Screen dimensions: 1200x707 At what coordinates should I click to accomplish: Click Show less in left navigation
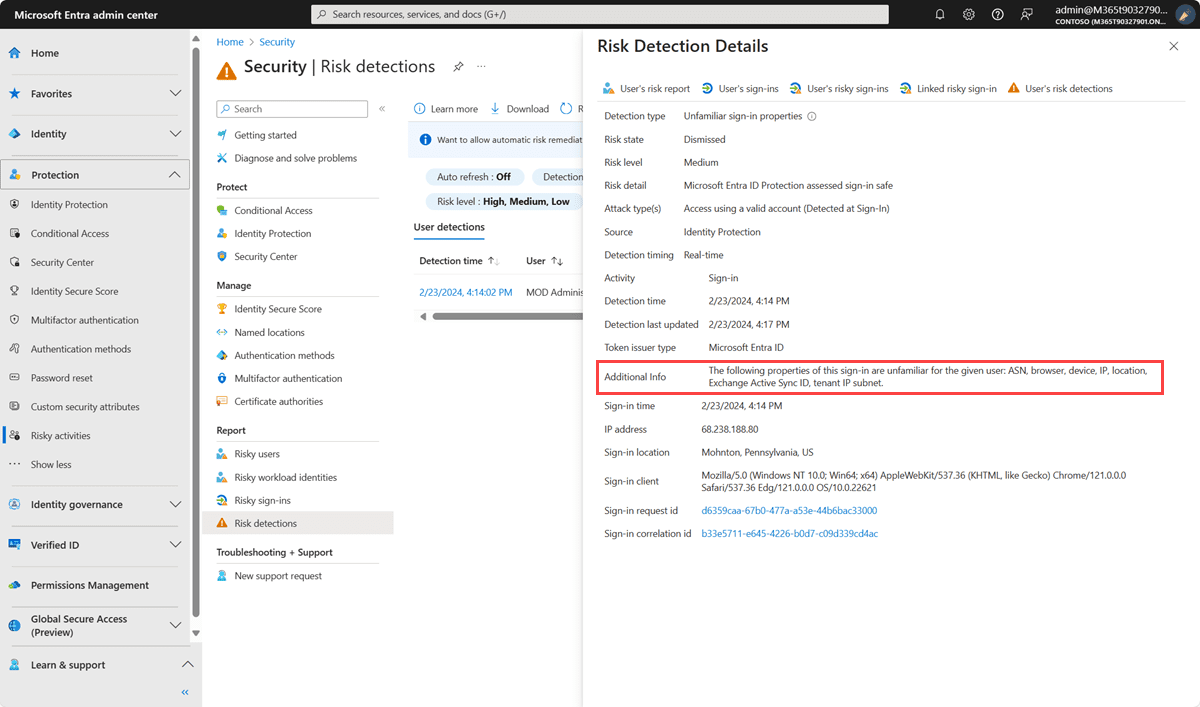point(51,465)
